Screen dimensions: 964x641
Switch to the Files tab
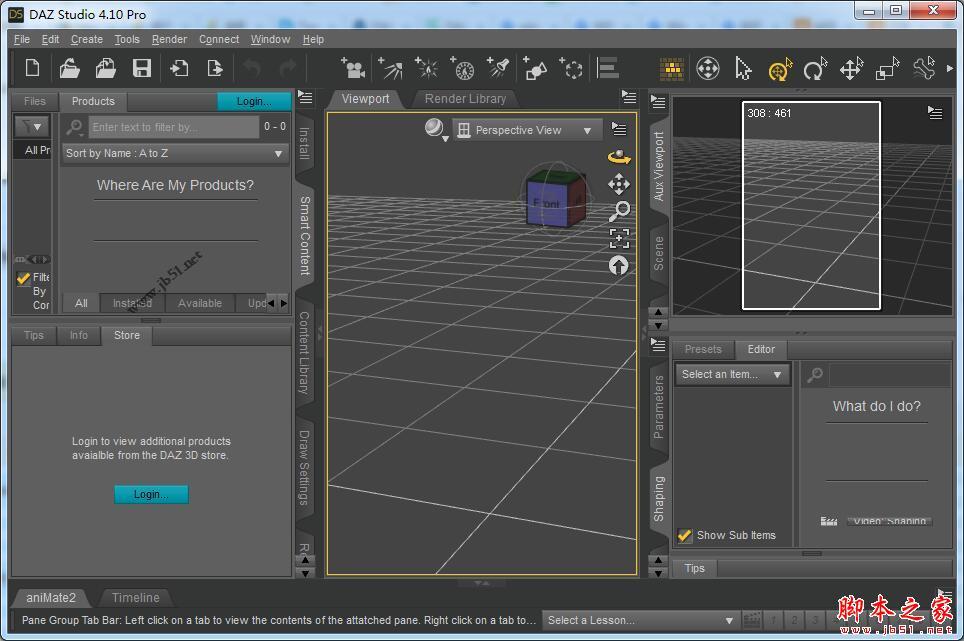click(34, 101)
